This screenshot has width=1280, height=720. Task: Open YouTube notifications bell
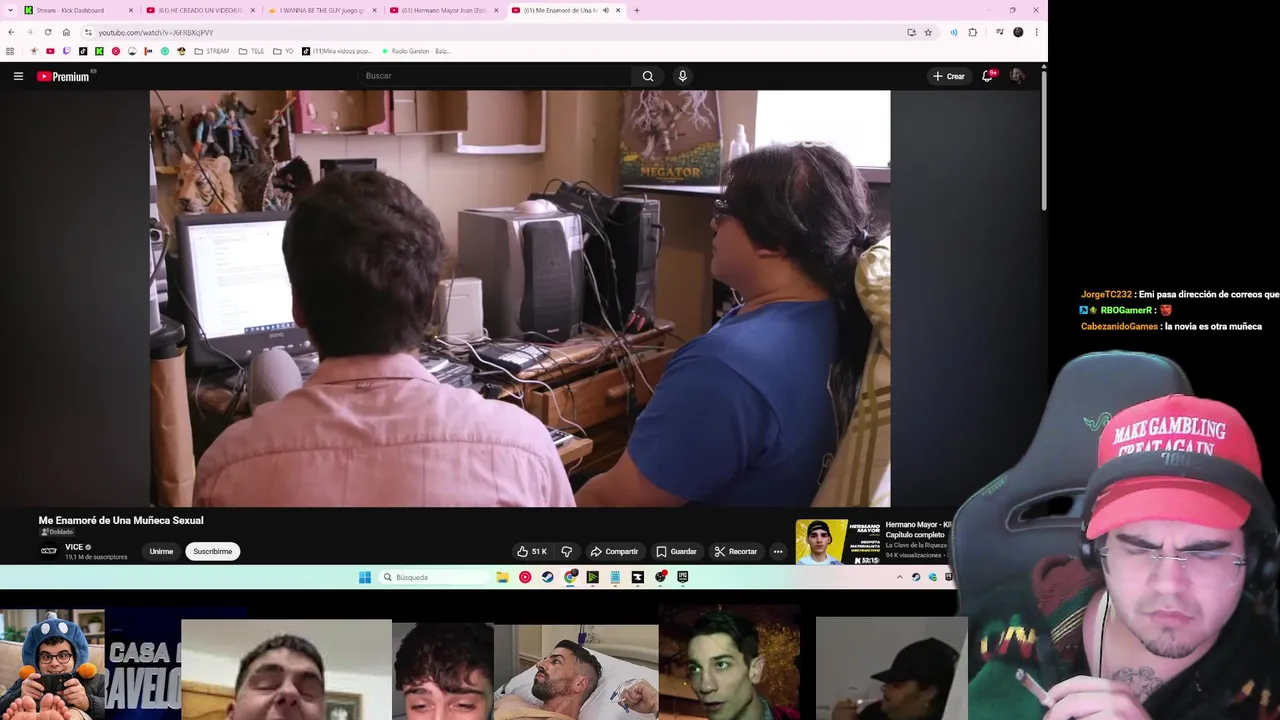click(x=987, y=76)
